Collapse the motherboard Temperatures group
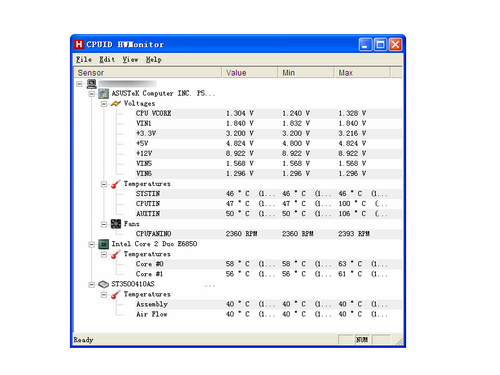500x375 pixels. tap(104, 184)
